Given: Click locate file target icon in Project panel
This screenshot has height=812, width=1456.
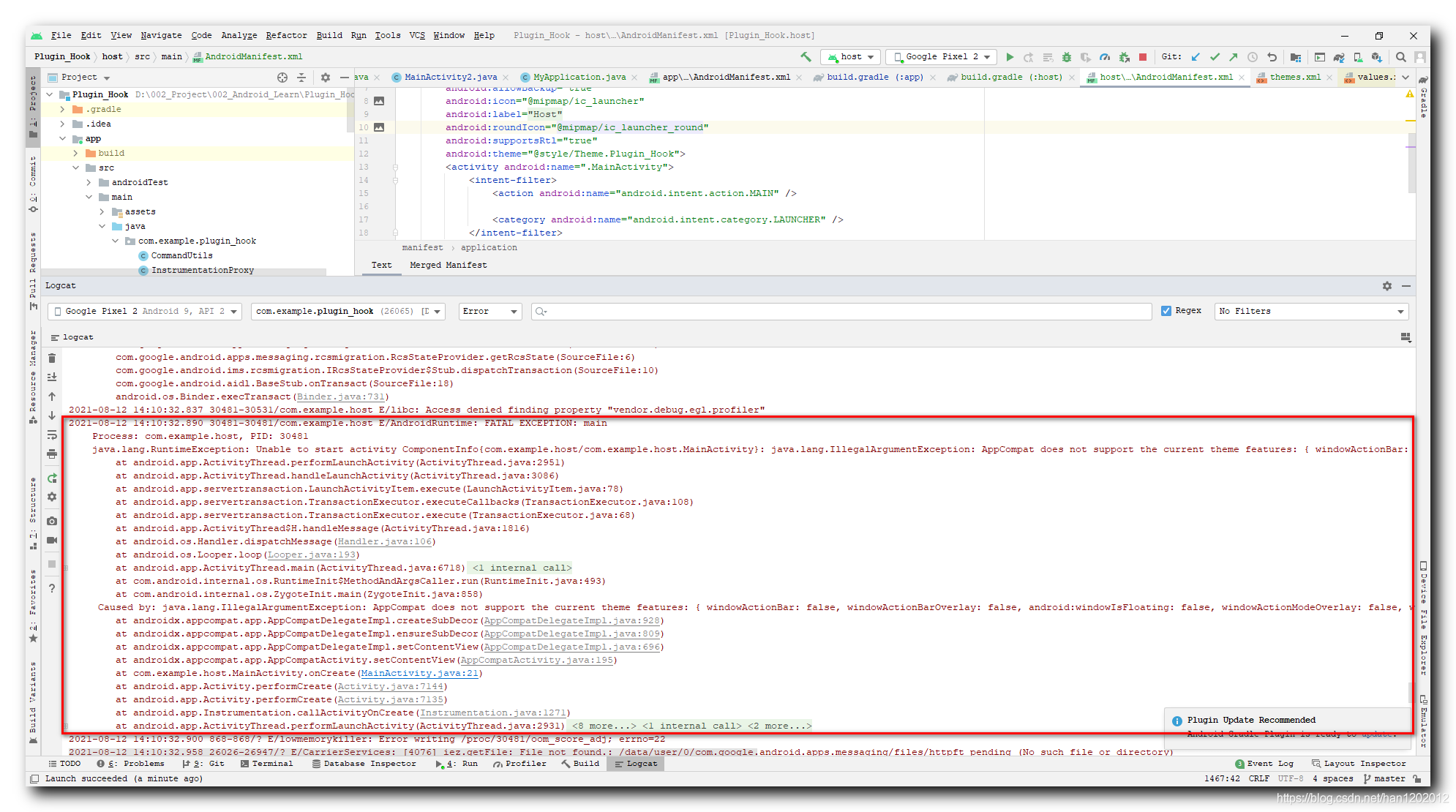Looking at the screenshot, I should pos(282,78).
